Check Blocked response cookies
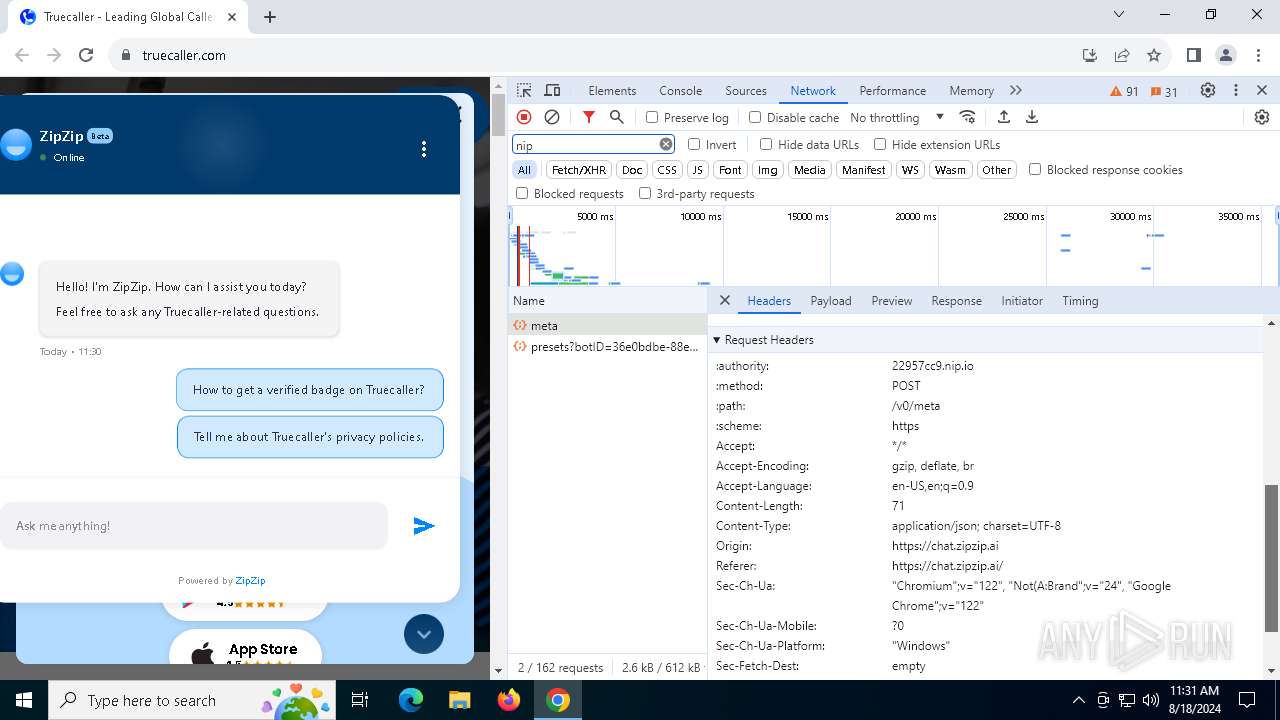Viewport: 1280px width, 720px height. [1035, 169]
